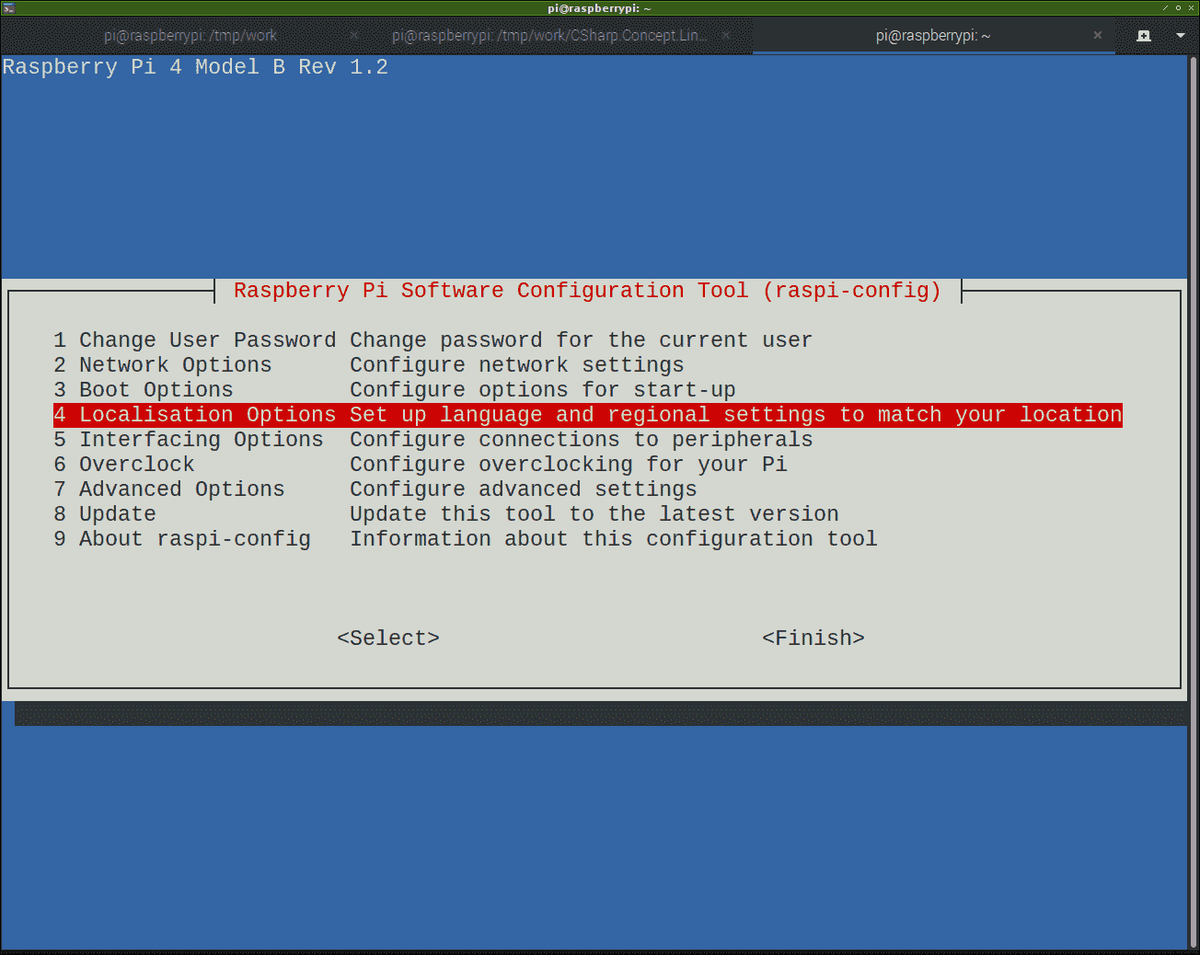The image size is (1200, 955).
Task: Activate the <Select> button
Action: tap(388, 638)
